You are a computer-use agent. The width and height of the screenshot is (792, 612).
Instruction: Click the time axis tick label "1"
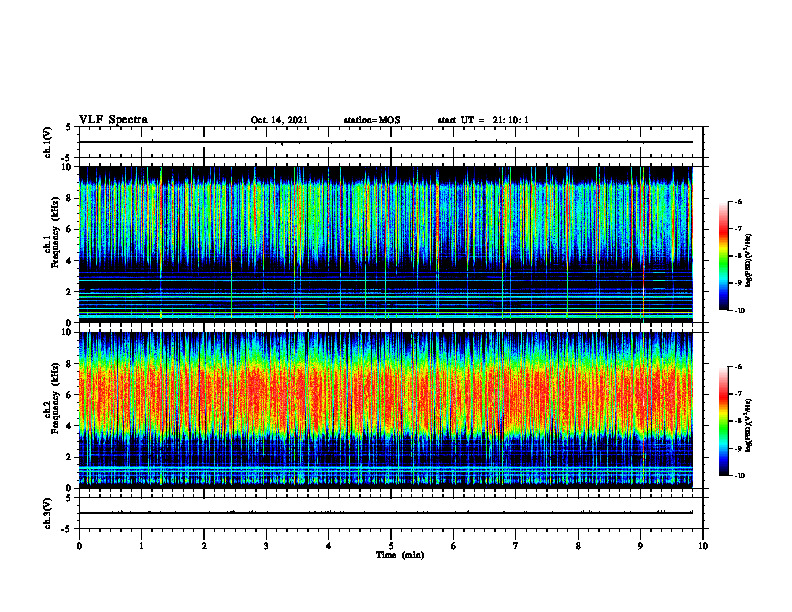coord(141,546)
